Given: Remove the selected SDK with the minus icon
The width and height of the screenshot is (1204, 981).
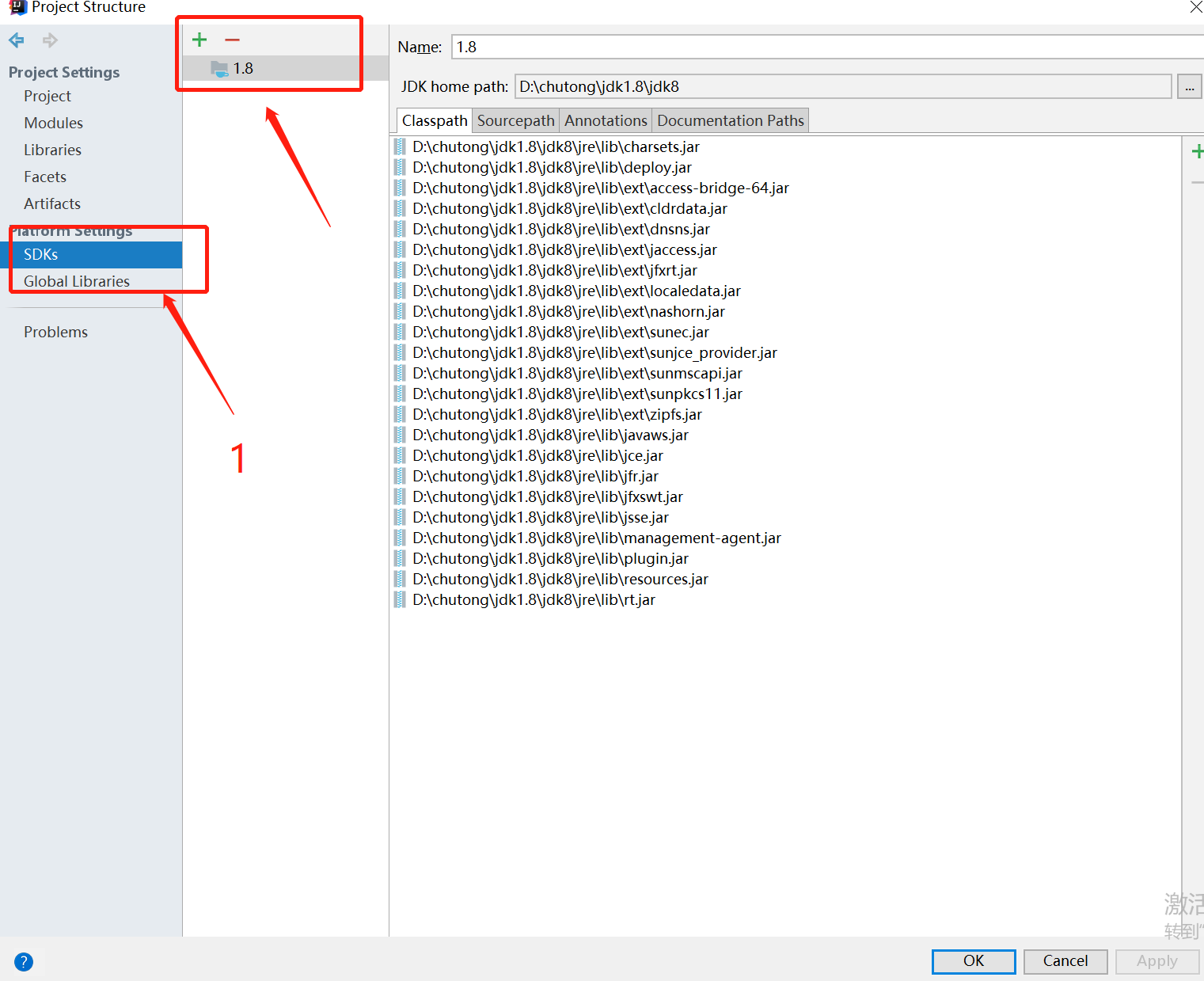Looking at the screenshot, I should 232,39.
